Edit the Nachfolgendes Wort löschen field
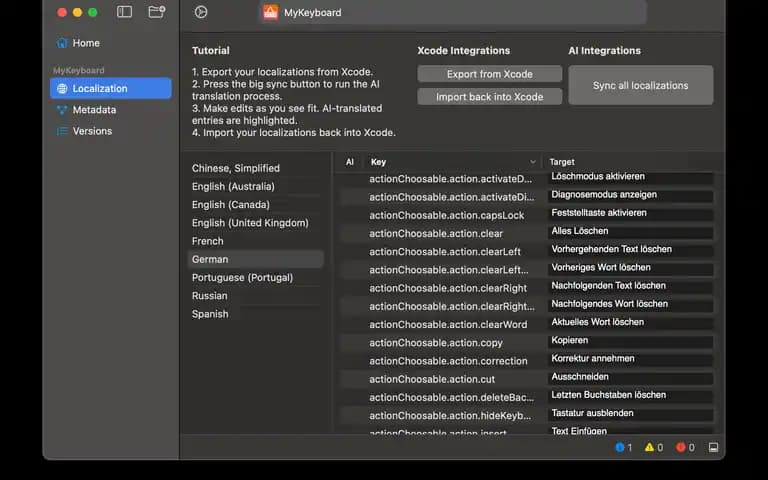The image size is (768, 480). tap(630, 304)
